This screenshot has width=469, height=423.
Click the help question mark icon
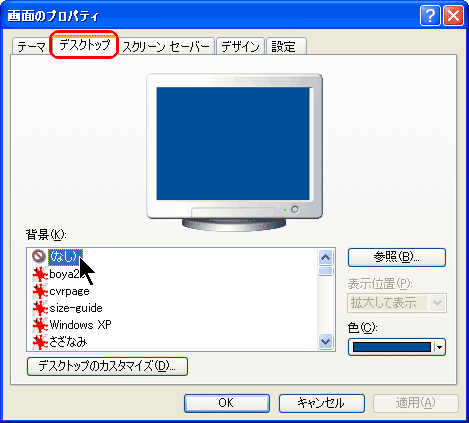(430, 15)
